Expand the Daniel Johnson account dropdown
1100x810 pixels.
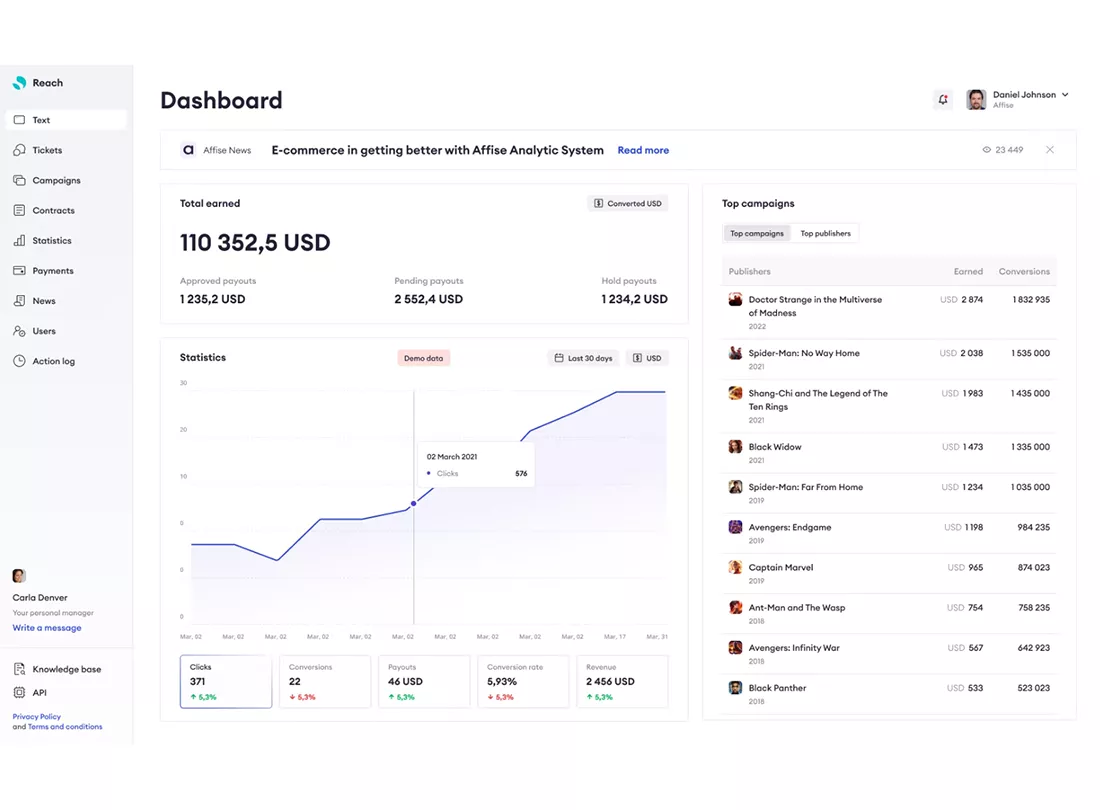point(1065,95)
